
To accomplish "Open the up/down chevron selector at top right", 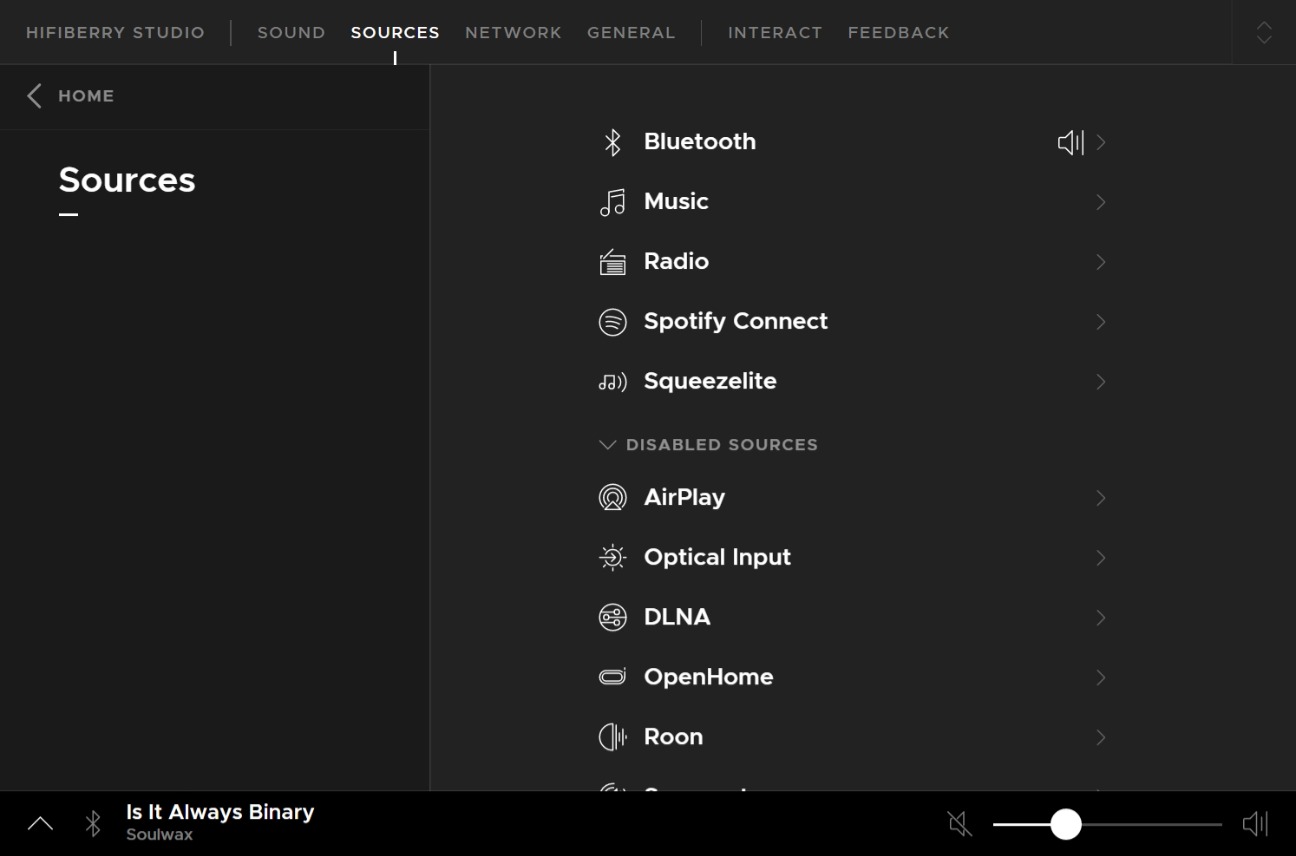I will pos(1264,32).
